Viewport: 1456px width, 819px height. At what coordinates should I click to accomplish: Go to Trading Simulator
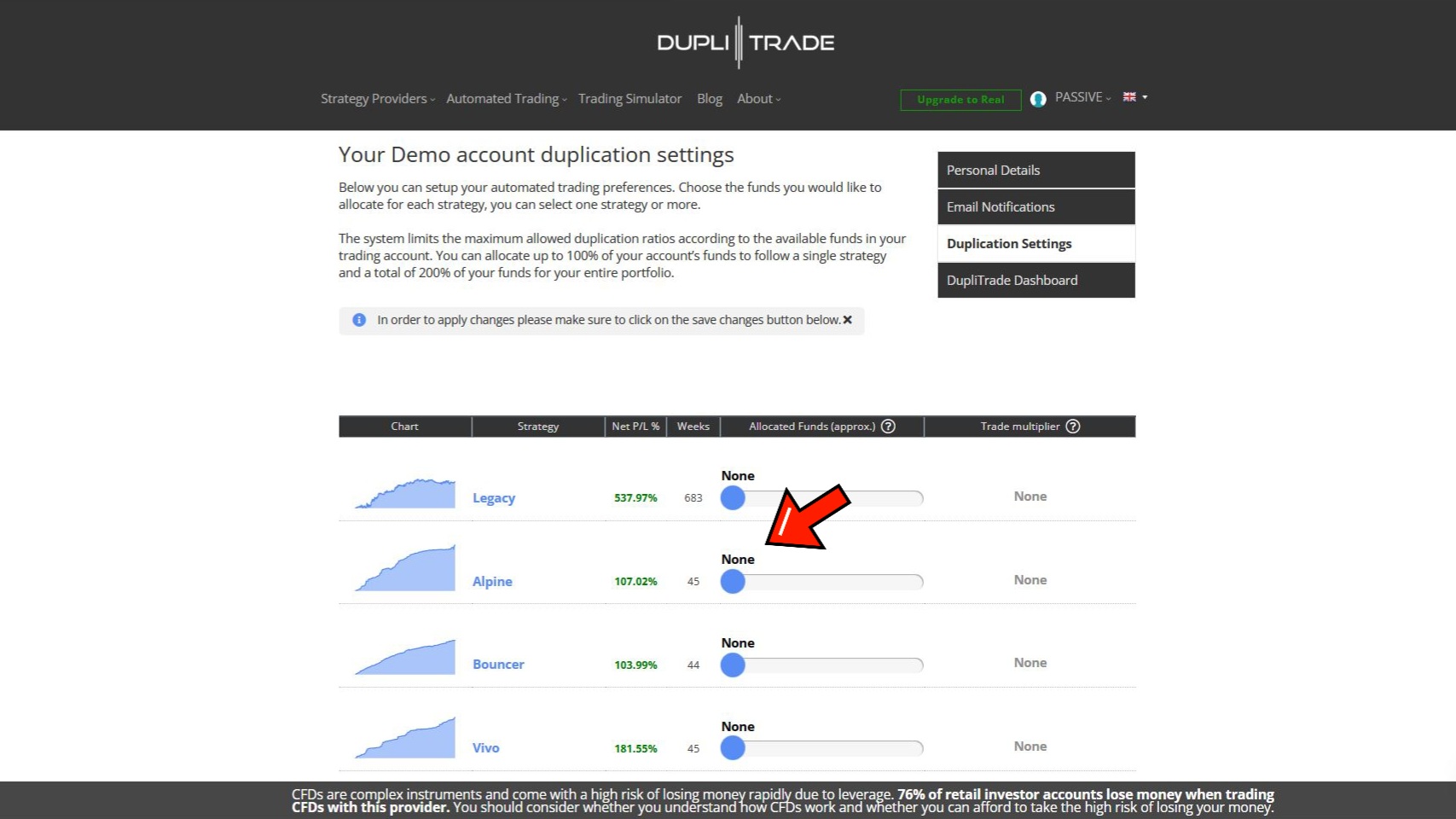tap(630, 99)
